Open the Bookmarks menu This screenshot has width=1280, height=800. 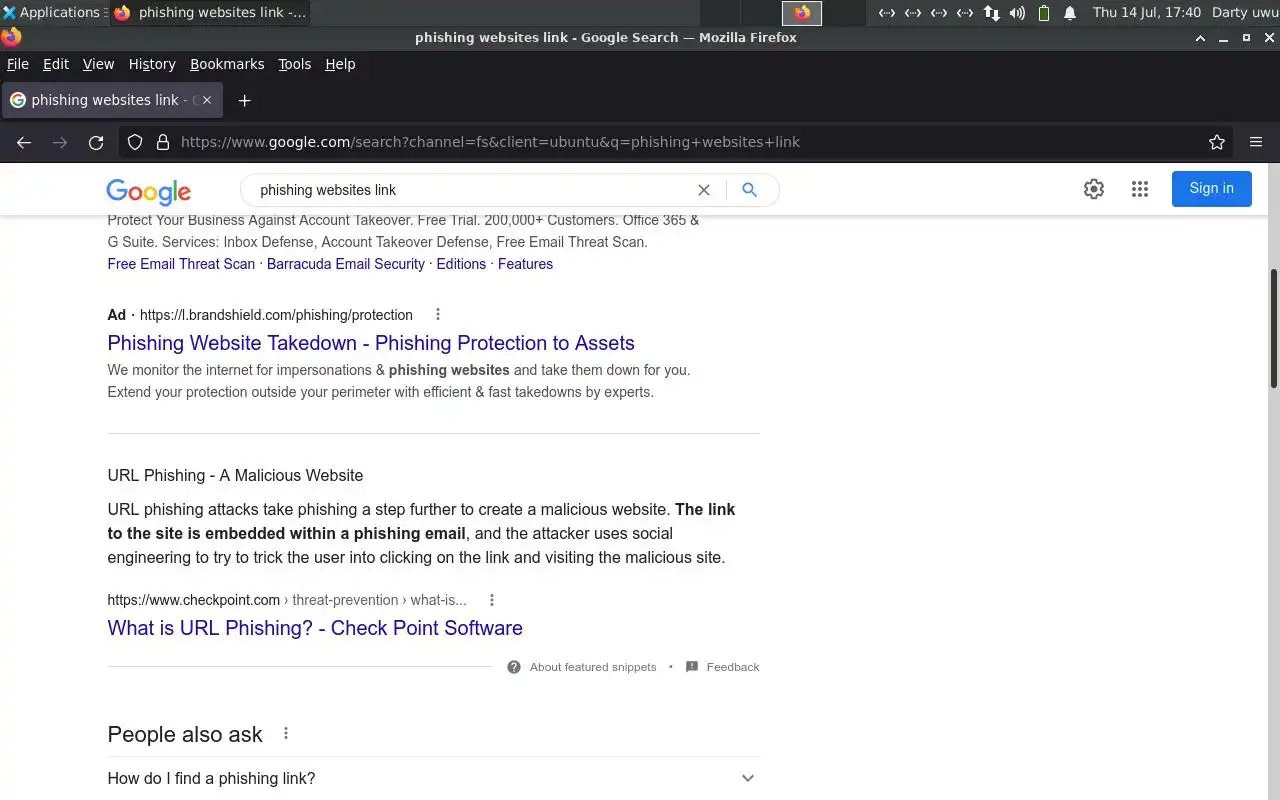click(x=227, y=64)
